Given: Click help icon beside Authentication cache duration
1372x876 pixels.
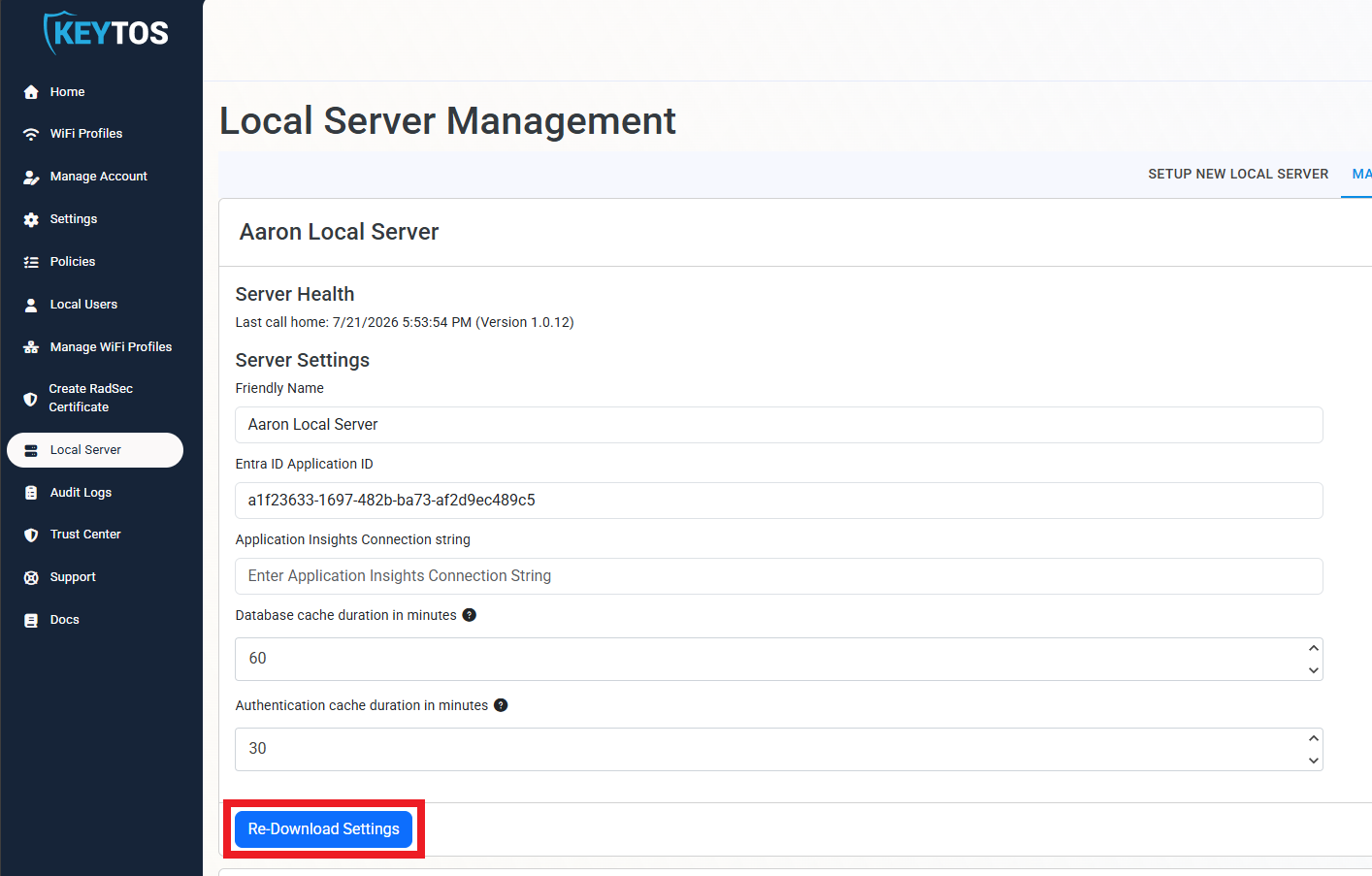Looking at the screenshot, I should coord(501,705).
